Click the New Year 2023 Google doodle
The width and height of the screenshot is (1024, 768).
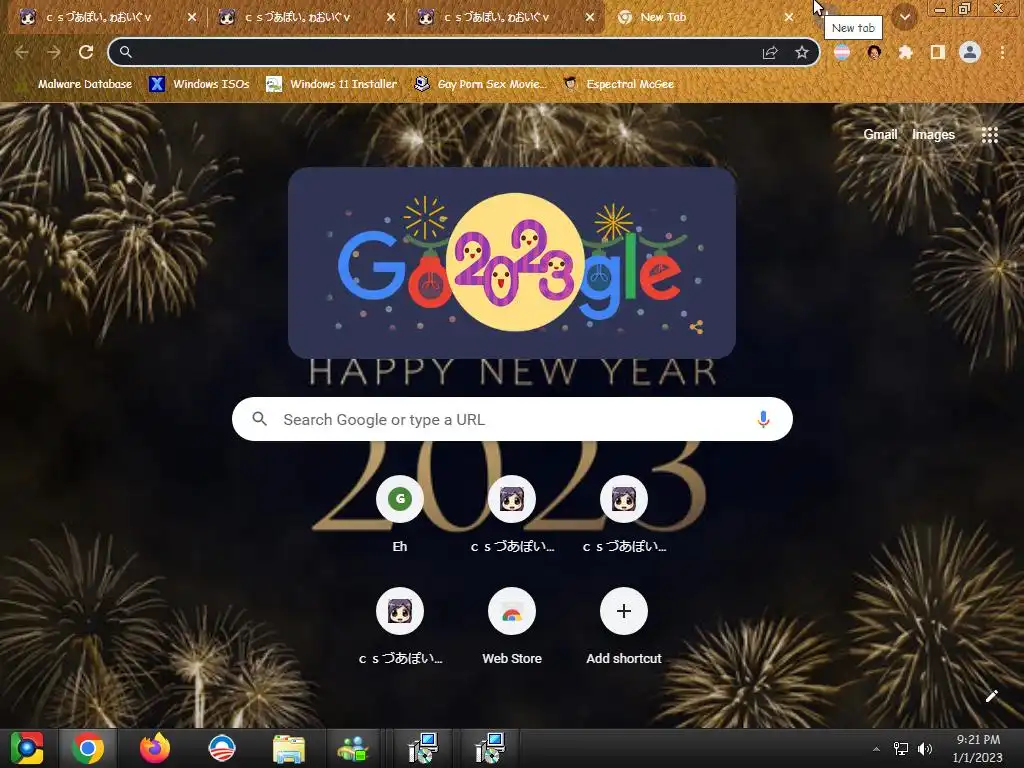click(x=512, y=263)
